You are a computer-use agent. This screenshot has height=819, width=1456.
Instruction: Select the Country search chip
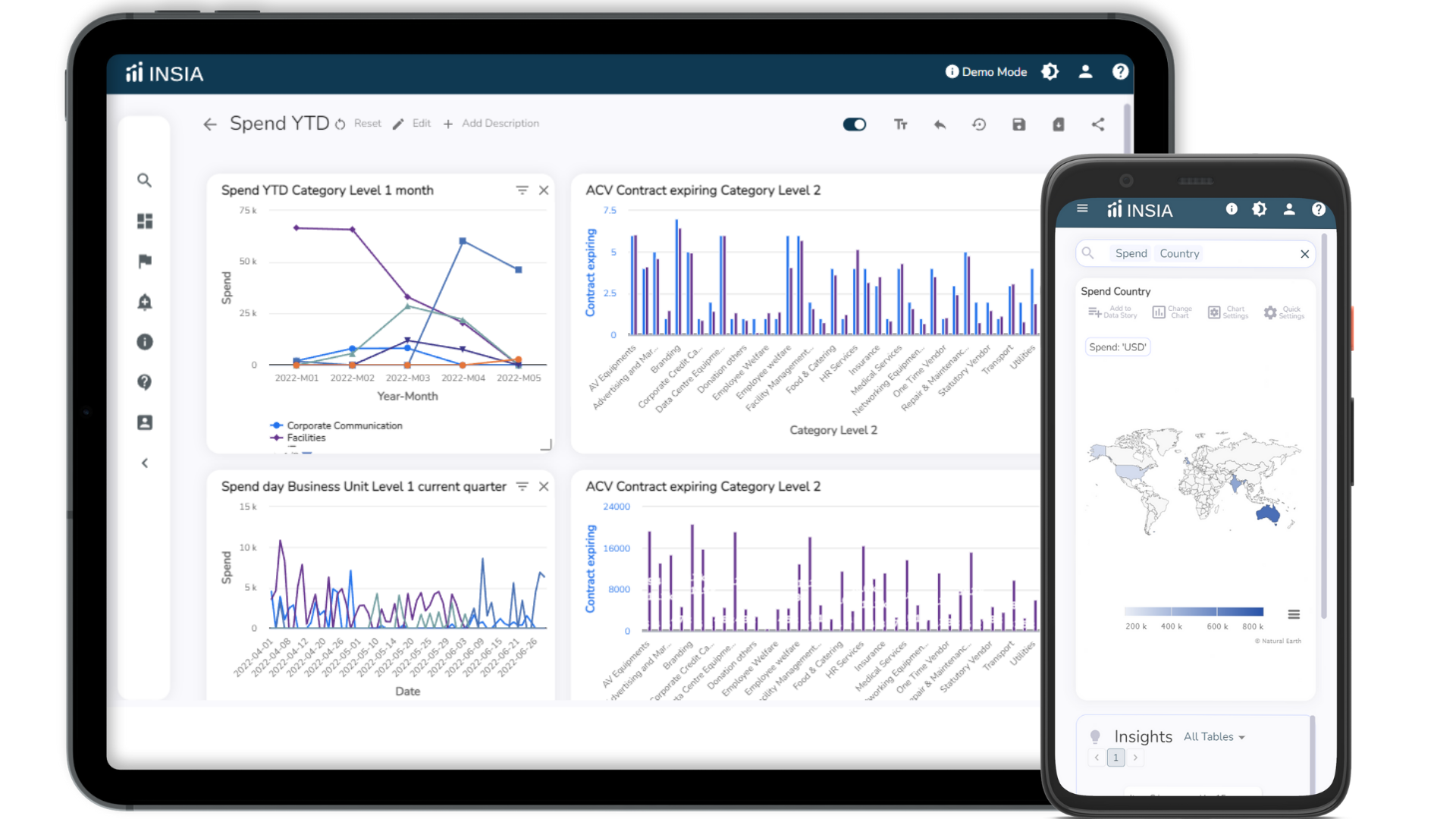pyautogui.click(x=1179, y=253)
